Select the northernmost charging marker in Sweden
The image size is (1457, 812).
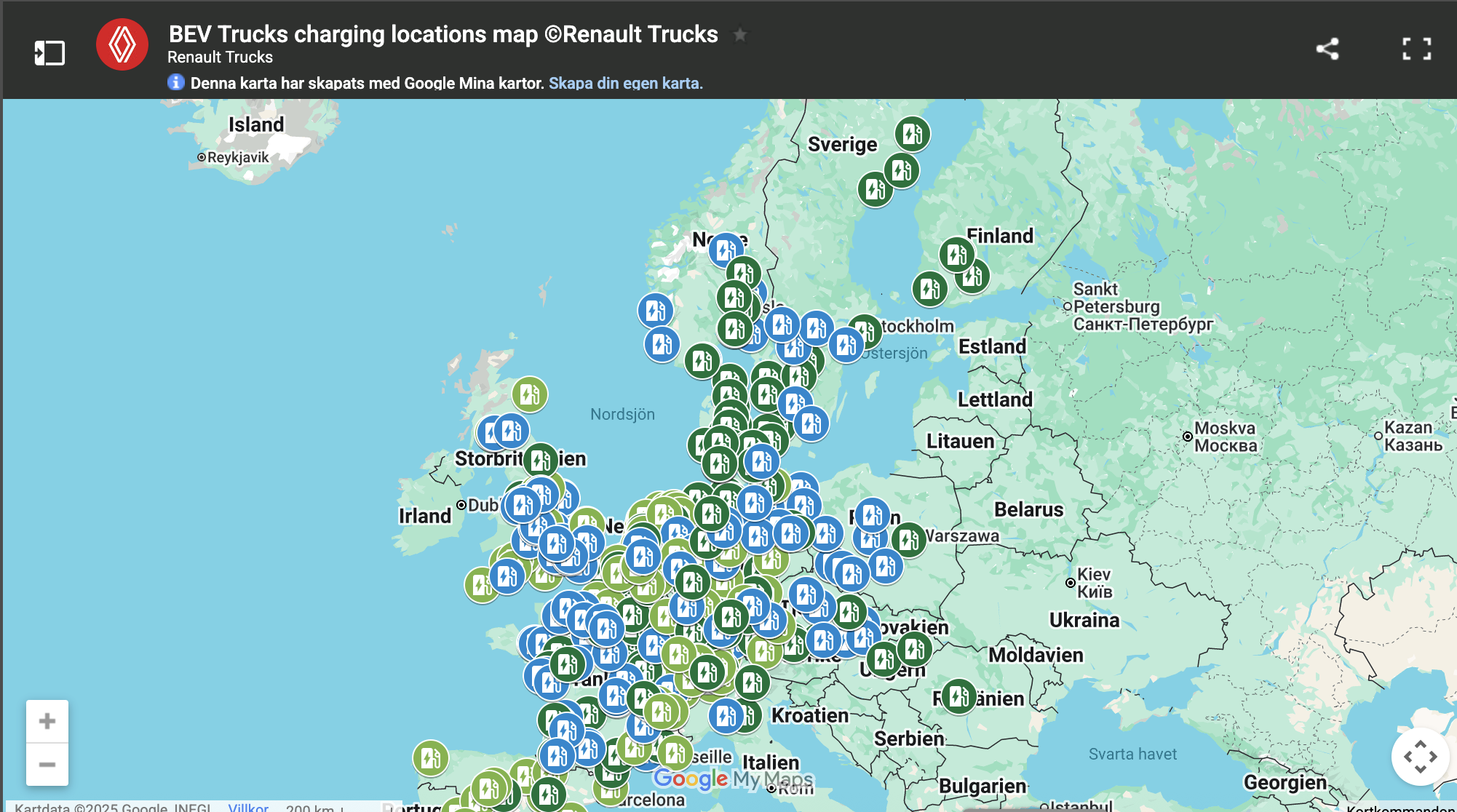[912, 133]
